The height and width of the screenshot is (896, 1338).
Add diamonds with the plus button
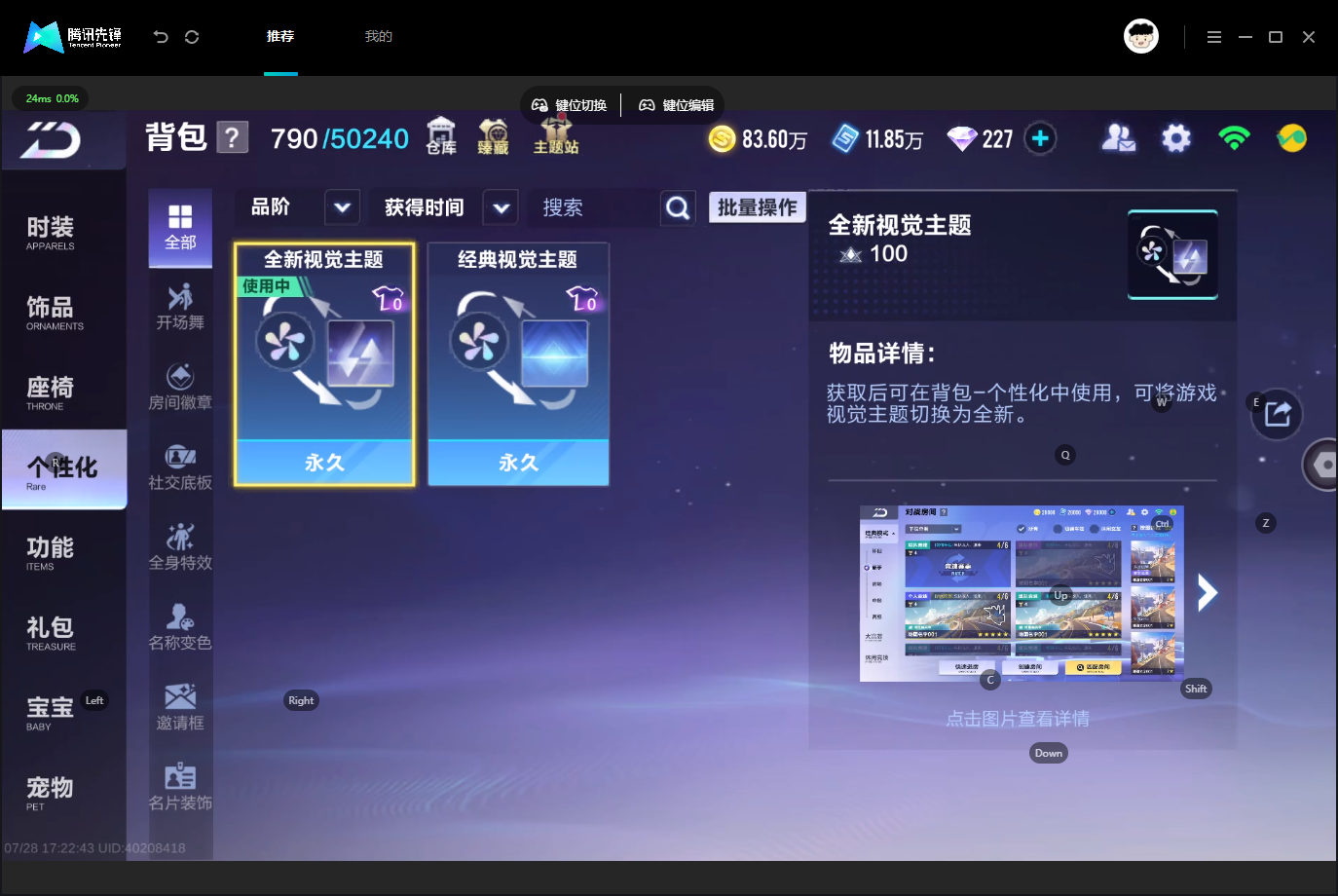click(x=1040, y=138)
